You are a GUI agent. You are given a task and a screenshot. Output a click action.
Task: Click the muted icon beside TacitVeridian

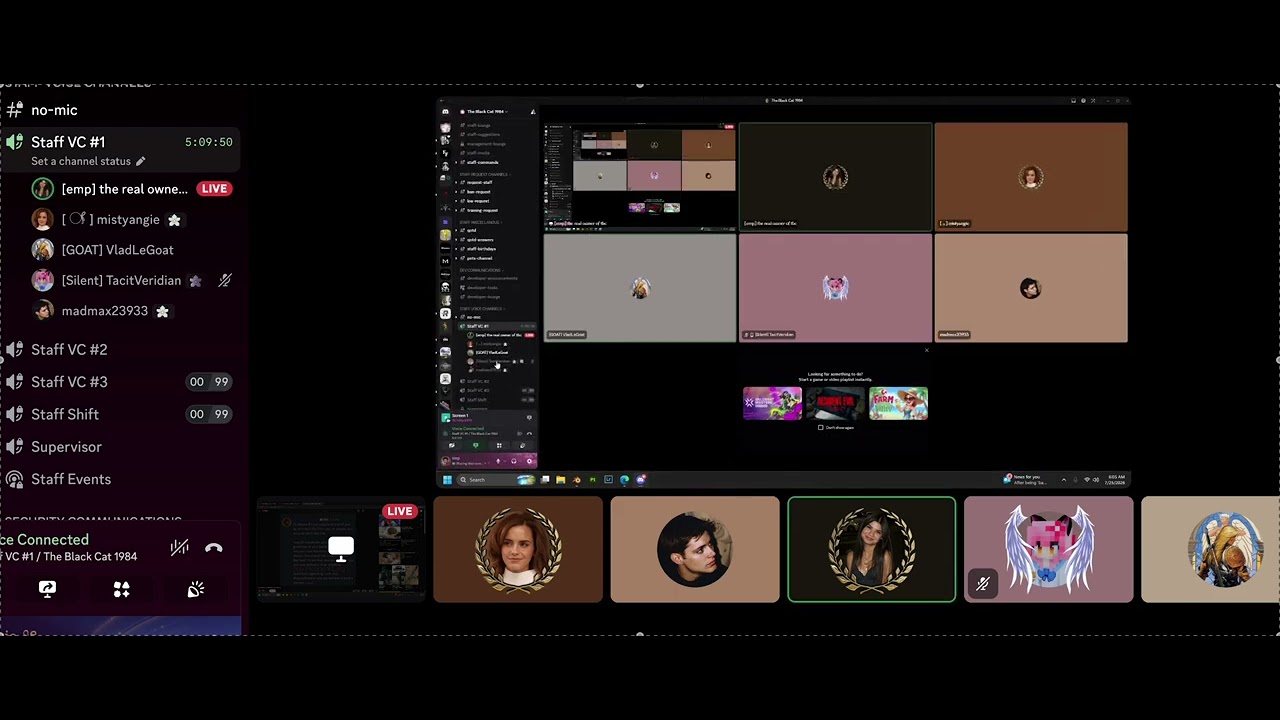(225, 281)
